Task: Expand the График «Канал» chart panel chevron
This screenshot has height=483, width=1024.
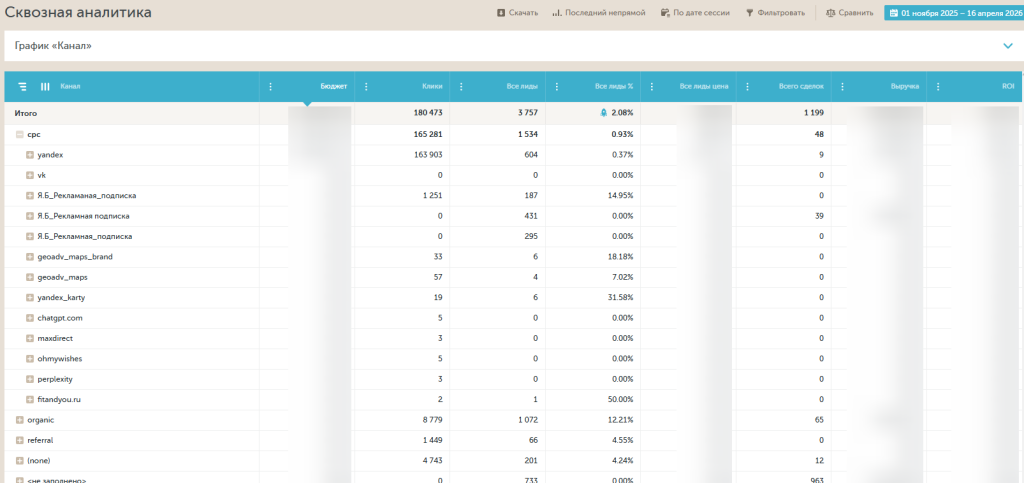Action: point(1008,46)
